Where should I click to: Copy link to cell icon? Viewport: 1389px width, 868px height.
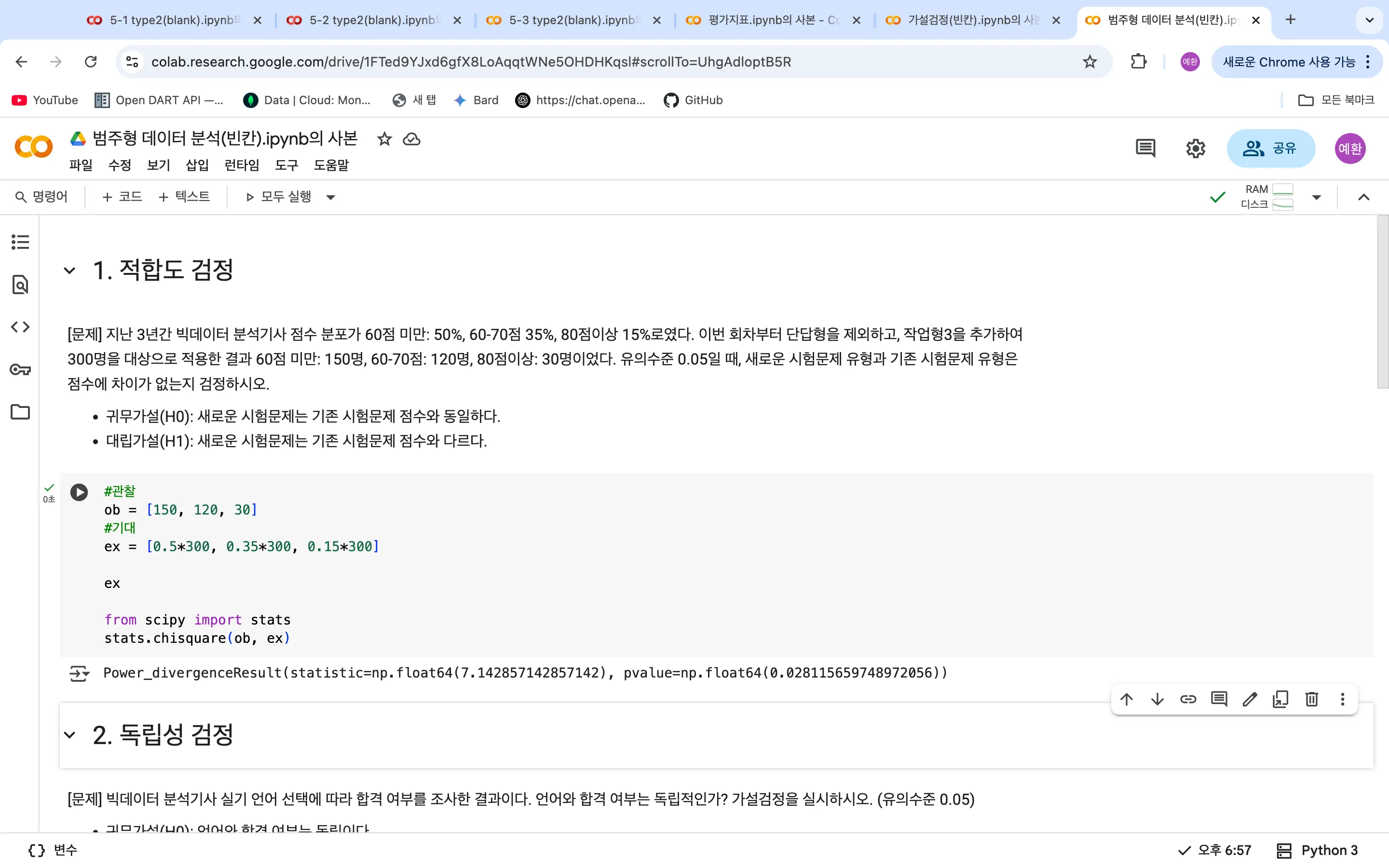(x=1188, y=699)
